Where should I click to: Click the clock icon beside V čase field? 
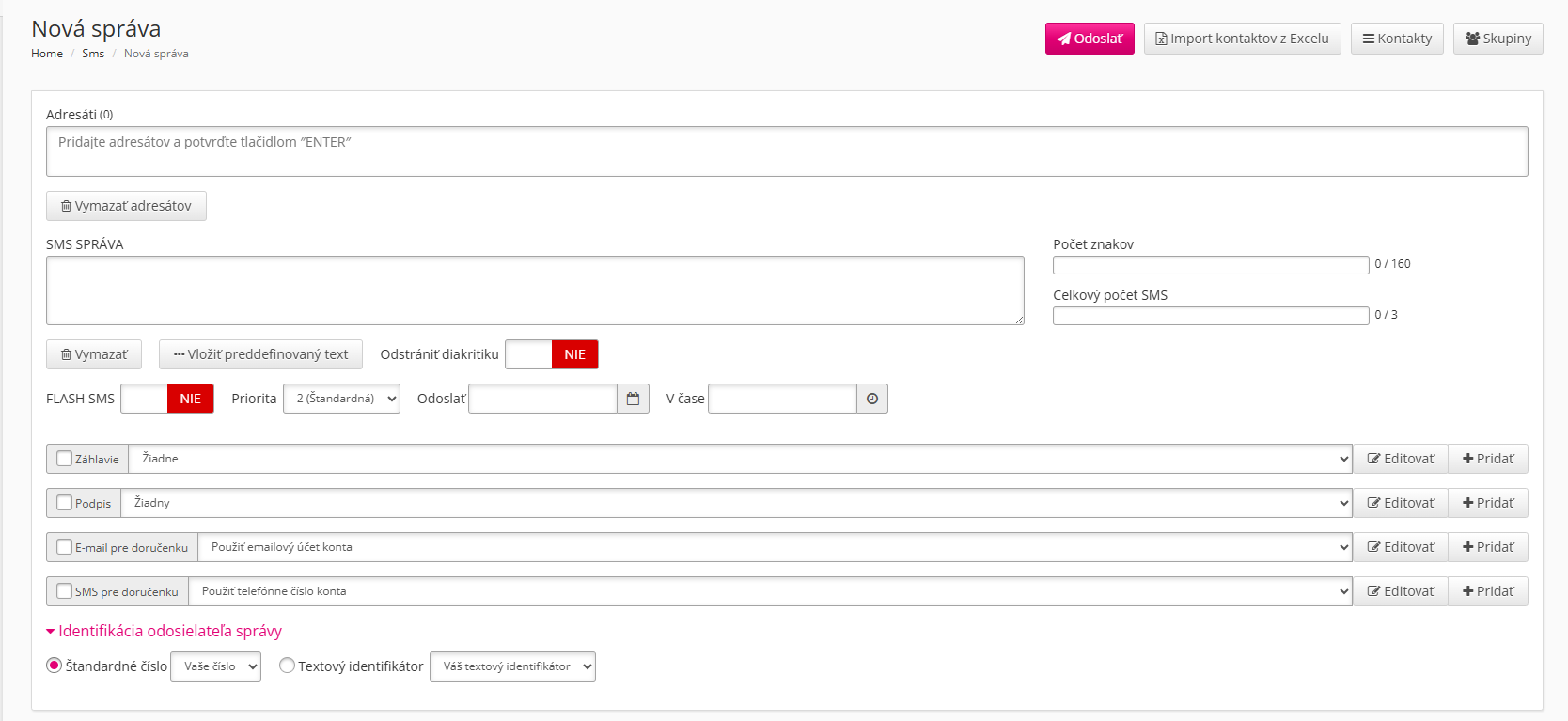coord(872,399)
